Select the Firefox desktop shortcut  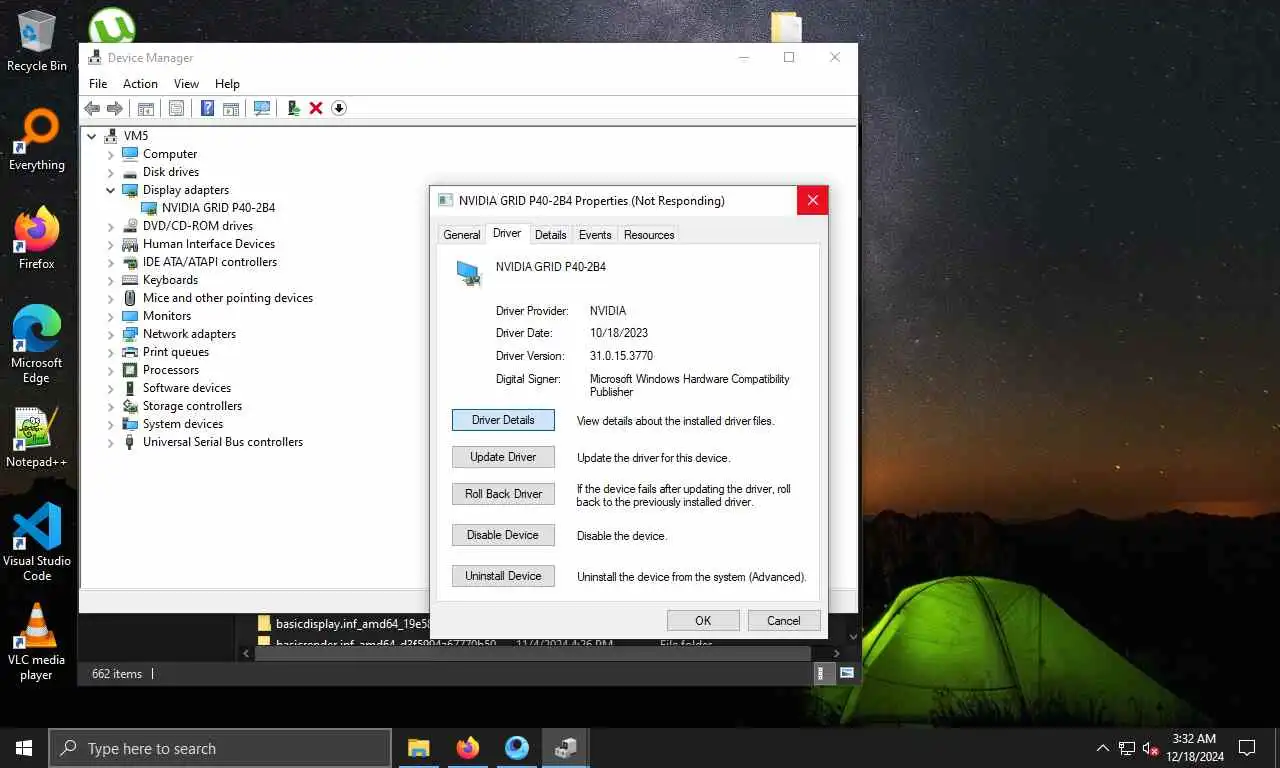[37, 238]
